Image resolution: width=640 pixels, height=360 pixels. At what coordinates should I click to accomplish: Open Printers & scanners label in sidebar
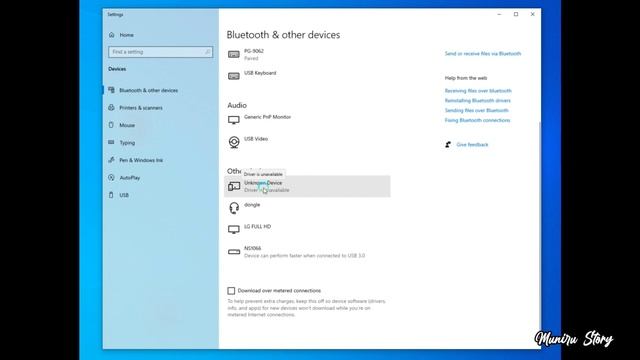141,108
